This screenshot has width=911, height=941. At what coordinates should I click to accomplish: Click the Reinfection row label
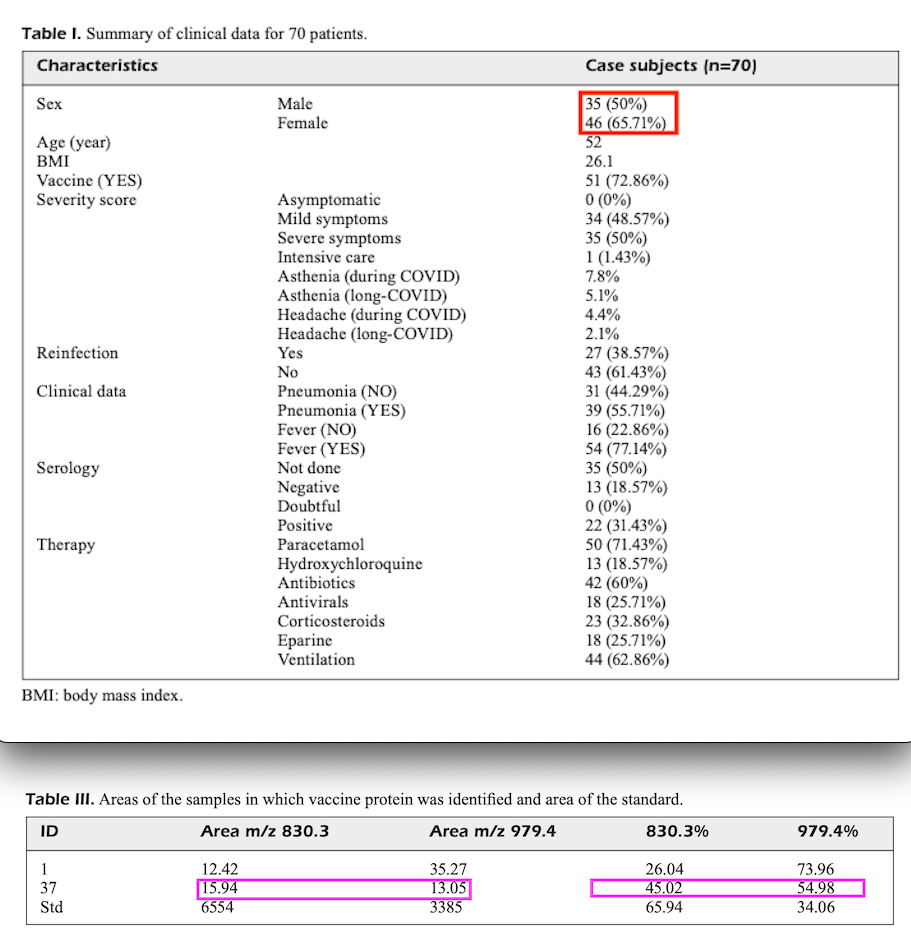[77, 353]
